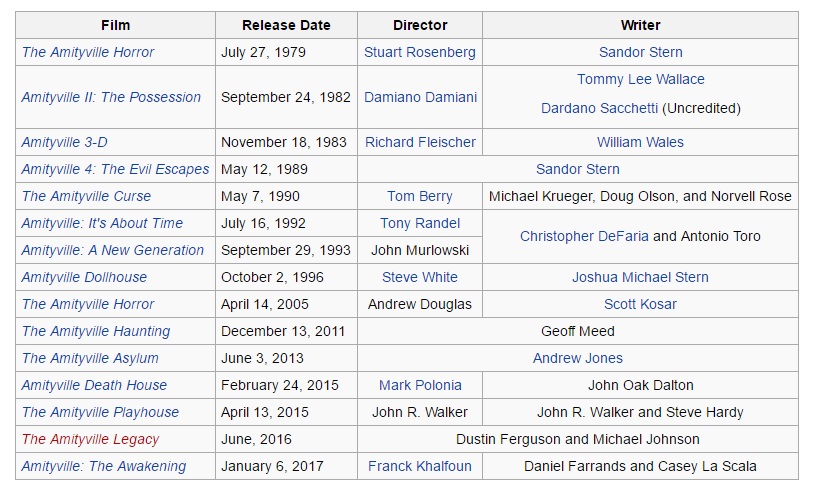Follow the Stuart Rosenberg director link

click(420, 52)
